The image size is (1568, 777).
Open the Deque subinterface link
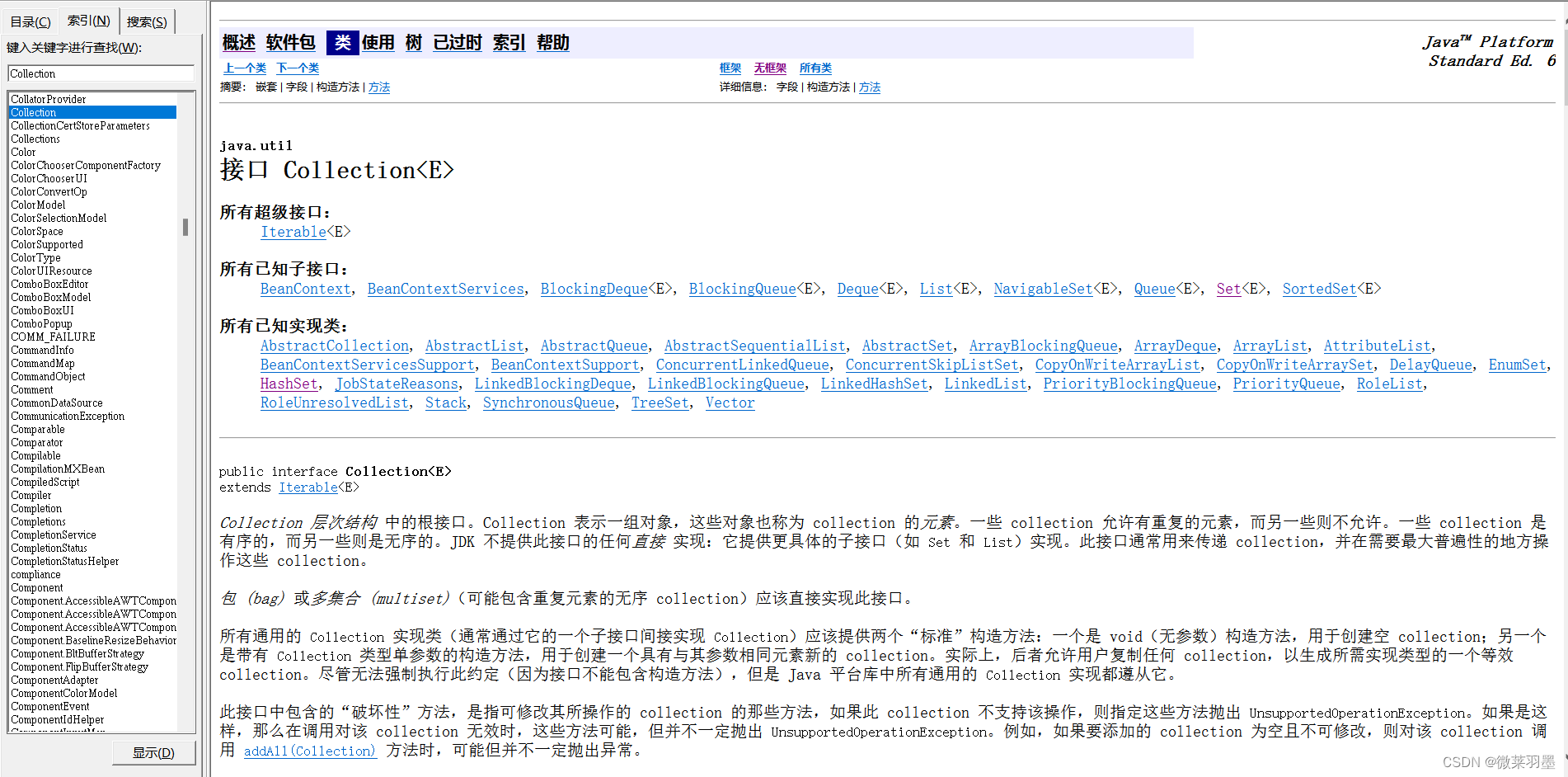(858, 290)
